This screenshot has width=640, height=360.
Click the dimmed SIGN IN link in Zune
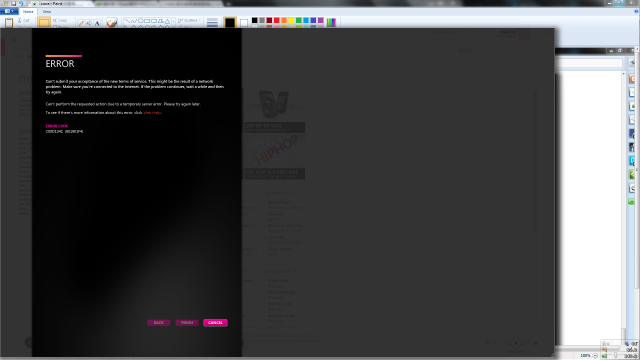tap(508, 32)
